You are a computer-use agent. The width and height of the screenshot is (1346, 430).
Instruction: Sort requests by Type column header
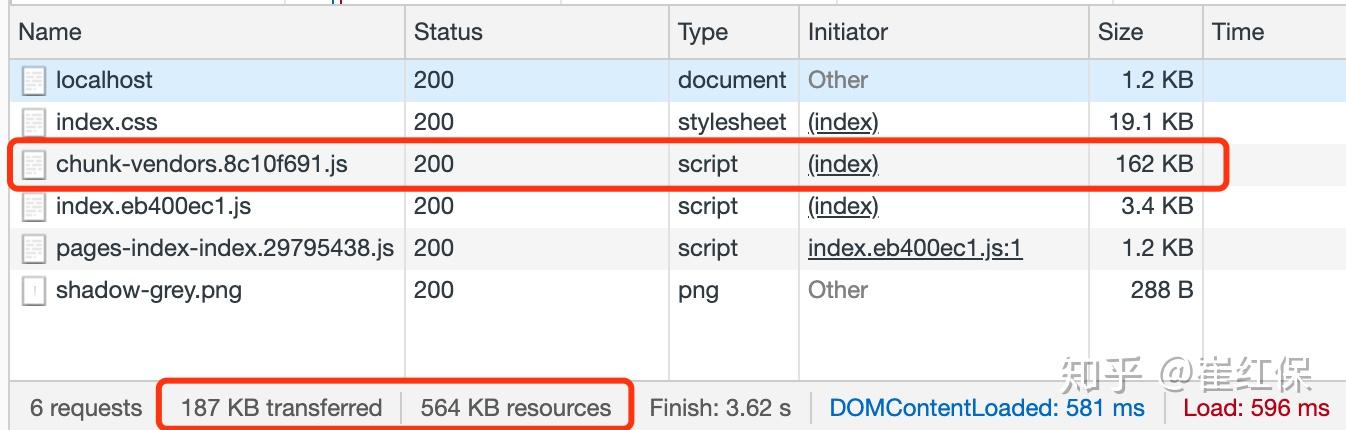703,32
